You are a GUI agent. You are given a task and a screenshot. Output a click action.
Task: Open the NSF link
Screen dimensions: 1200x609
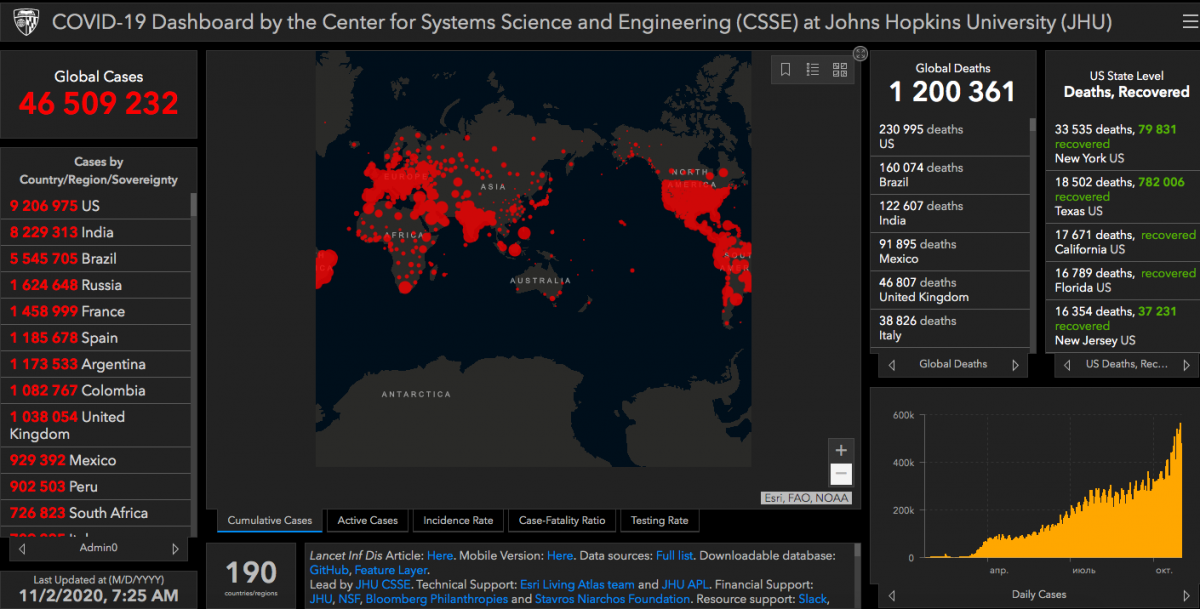coord(349,599)
